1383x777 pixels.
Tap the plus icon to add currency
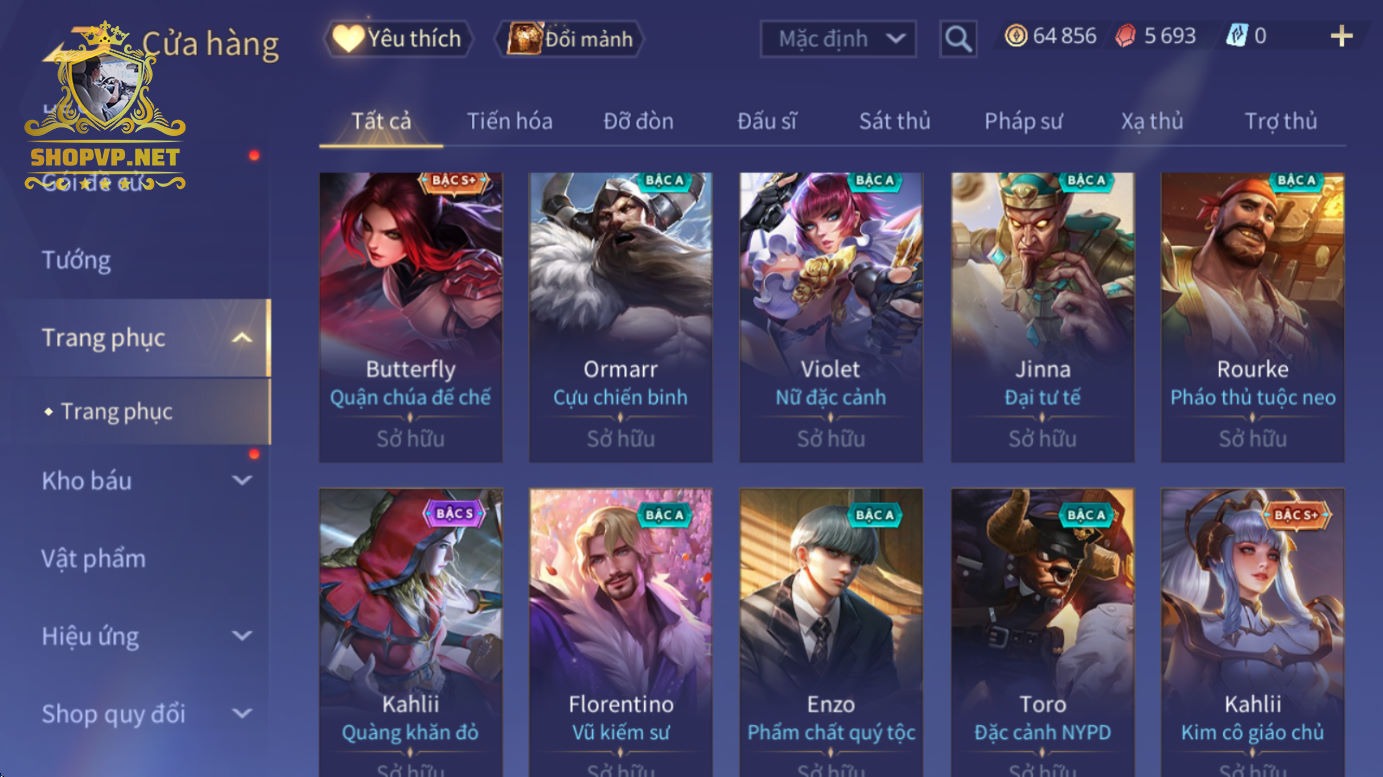pyautogui.click(x=1341, y=37)
